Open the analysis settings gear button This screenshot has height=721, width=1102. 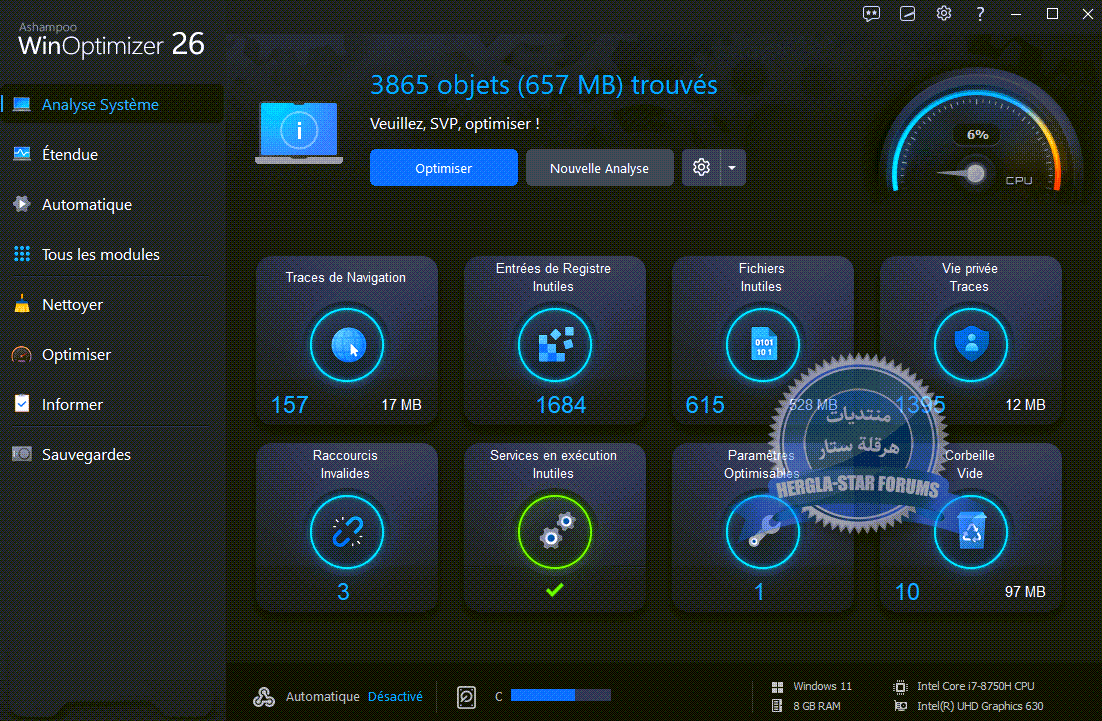[x=701, y=167]
